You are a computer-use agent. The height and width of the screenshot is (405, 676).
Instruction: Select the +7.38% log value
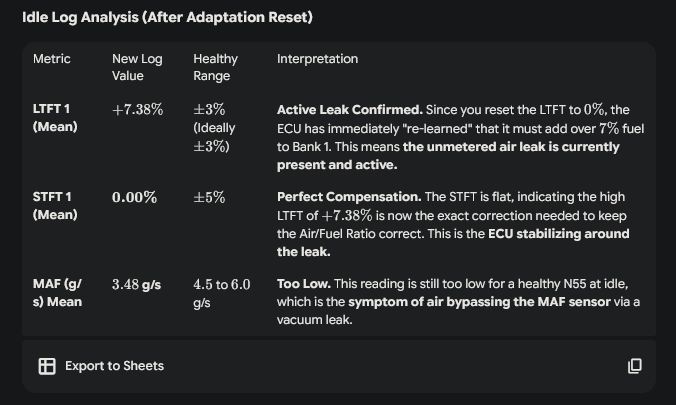[137, 110]
